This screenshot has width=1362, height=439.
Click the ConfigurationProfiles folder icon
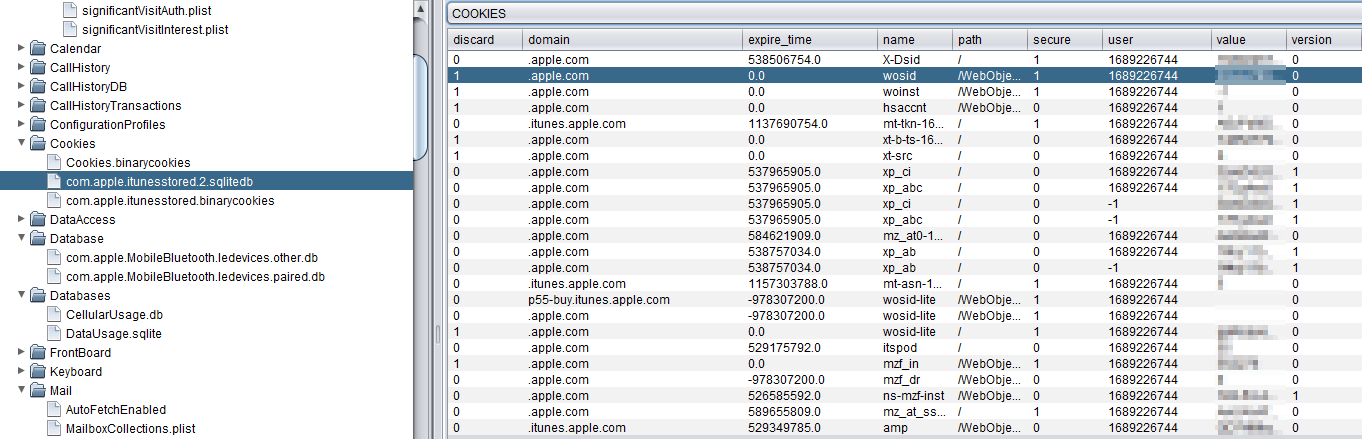coord(38,124)
